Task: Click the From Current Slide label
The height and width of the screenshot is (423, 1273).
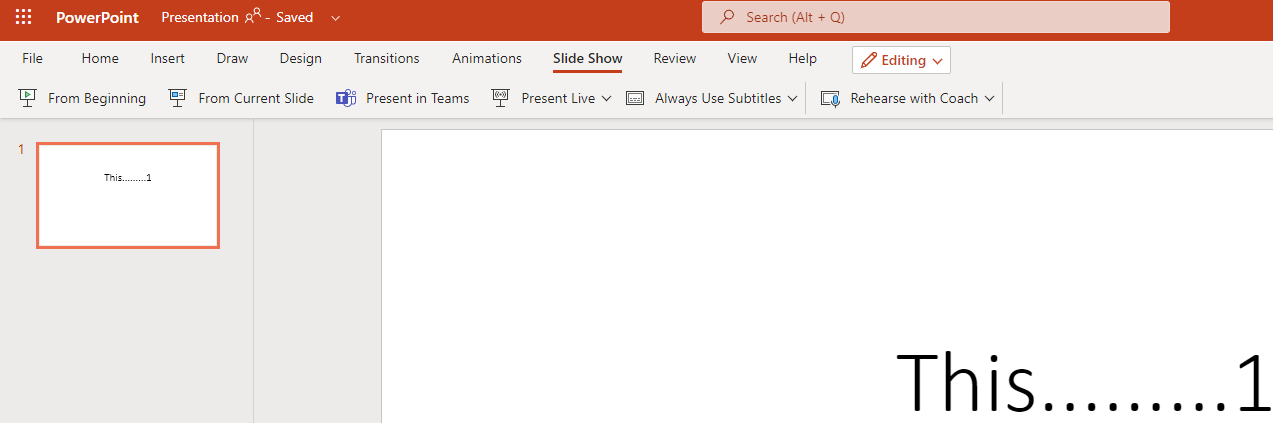Action: pyautogui.click(x=256, y=98)
